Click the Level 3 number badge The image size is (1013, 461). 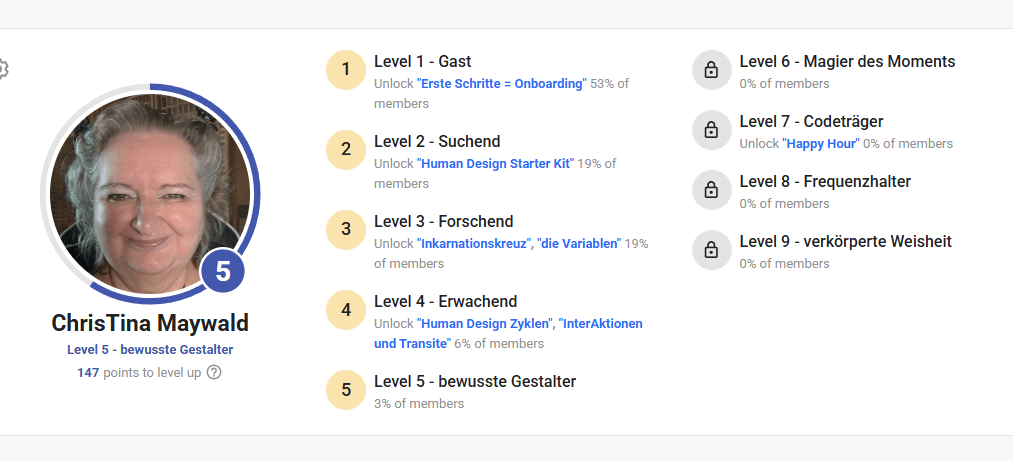(346, 230)
